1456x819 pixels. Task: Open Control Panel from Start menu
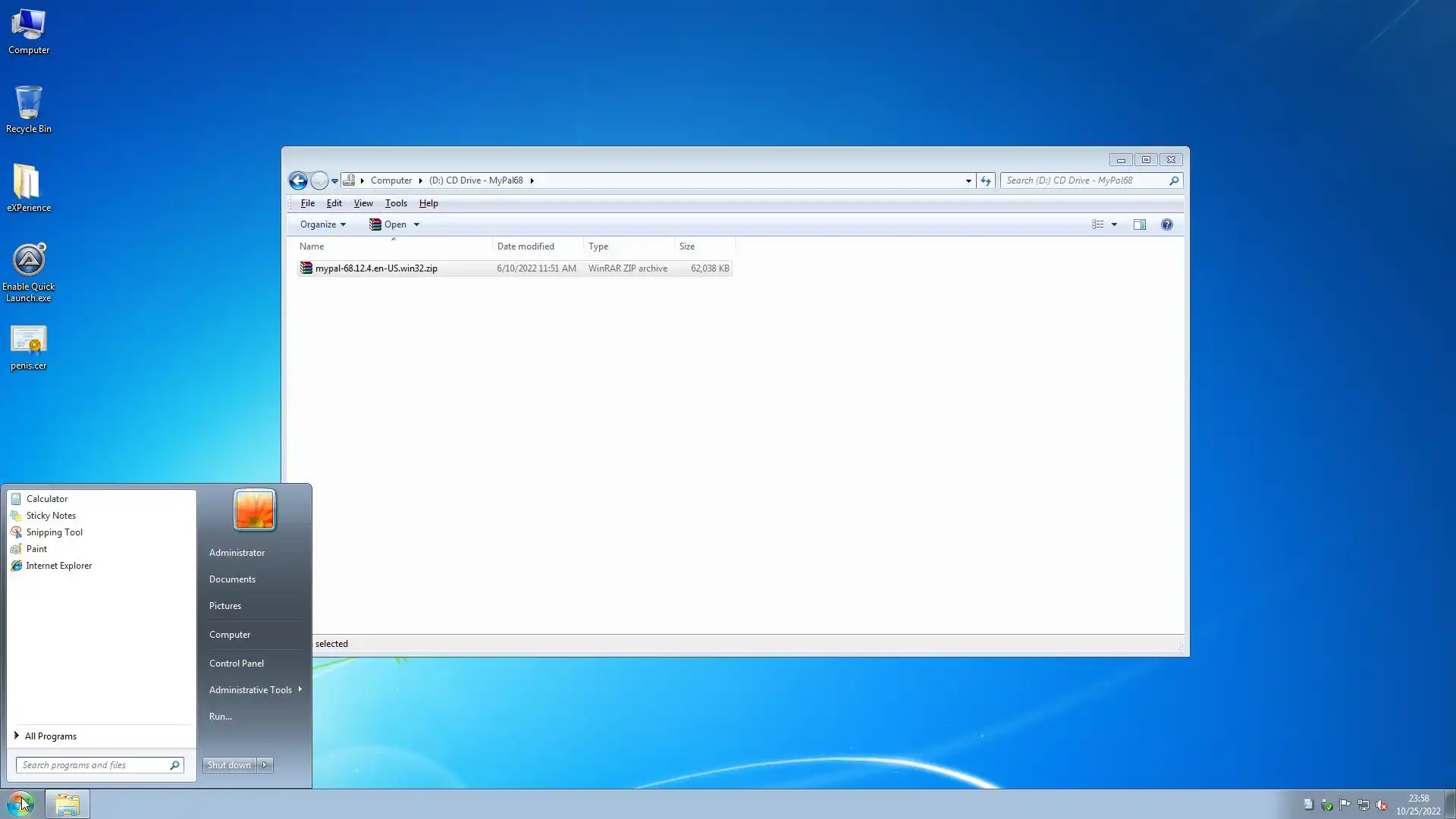[237, 664]
